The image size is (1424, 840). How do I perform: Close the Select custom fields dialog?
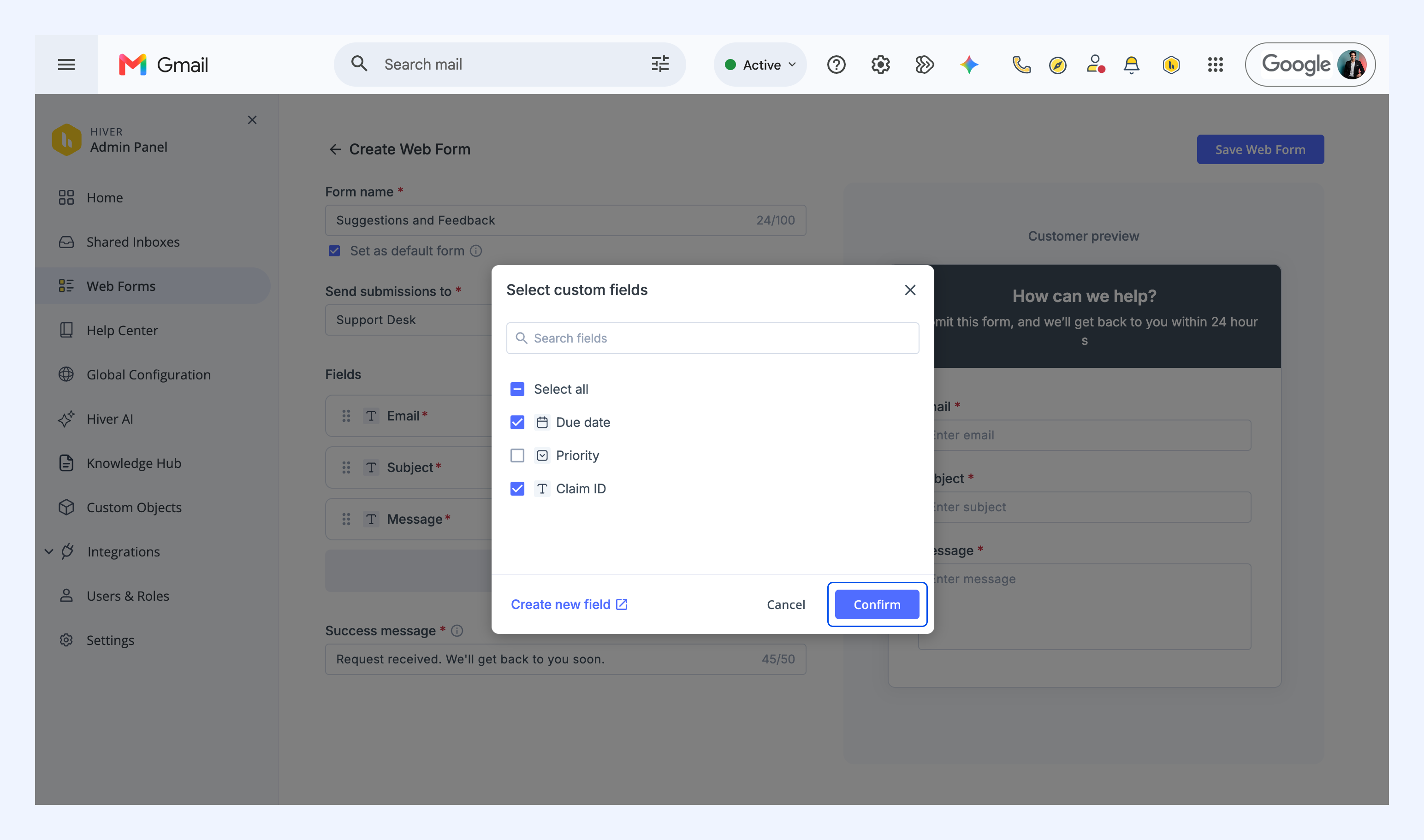pos(910,290)
